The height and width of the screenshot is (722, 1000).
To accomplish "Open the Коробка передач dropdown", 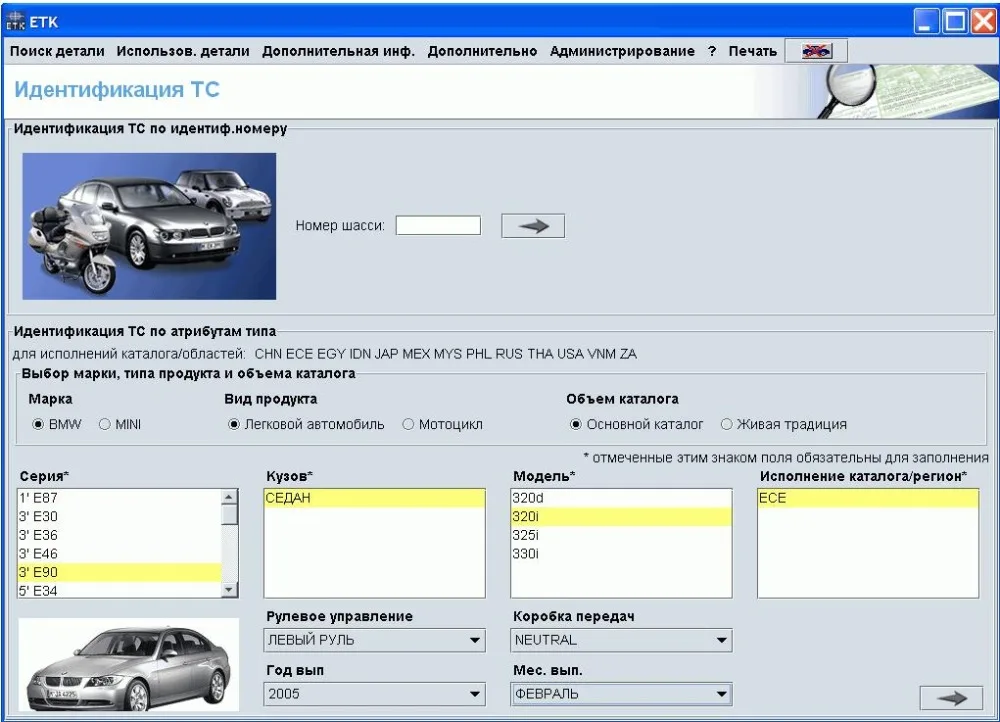I will [720, 640].
